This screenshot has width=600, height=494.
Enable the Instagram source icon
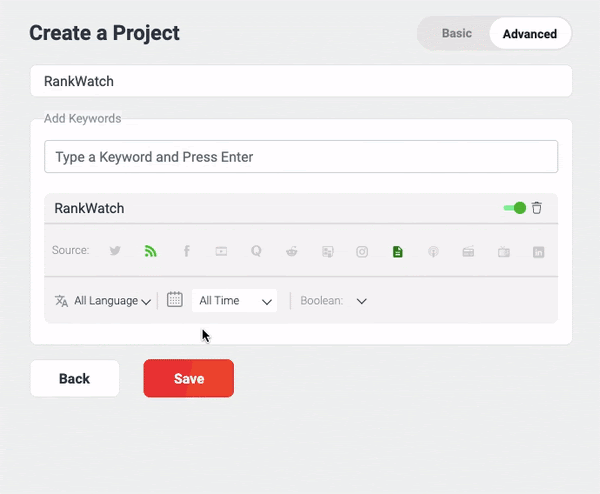pos(362,252)
